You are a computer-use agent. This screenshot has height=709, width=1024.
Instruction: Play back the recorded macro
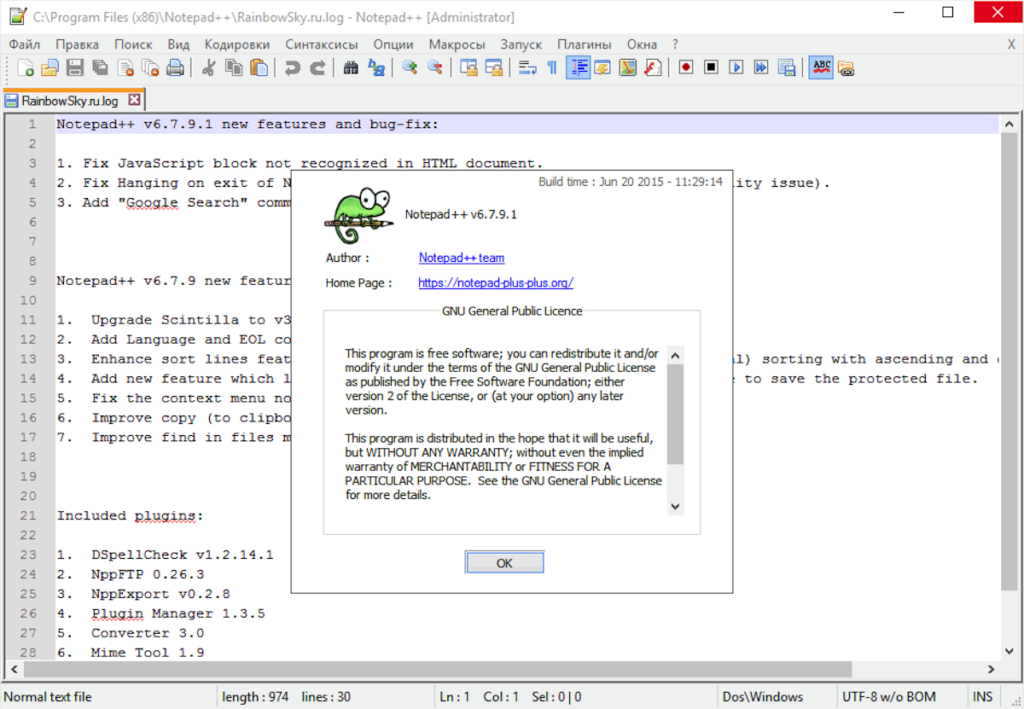[x=736, y=68]
